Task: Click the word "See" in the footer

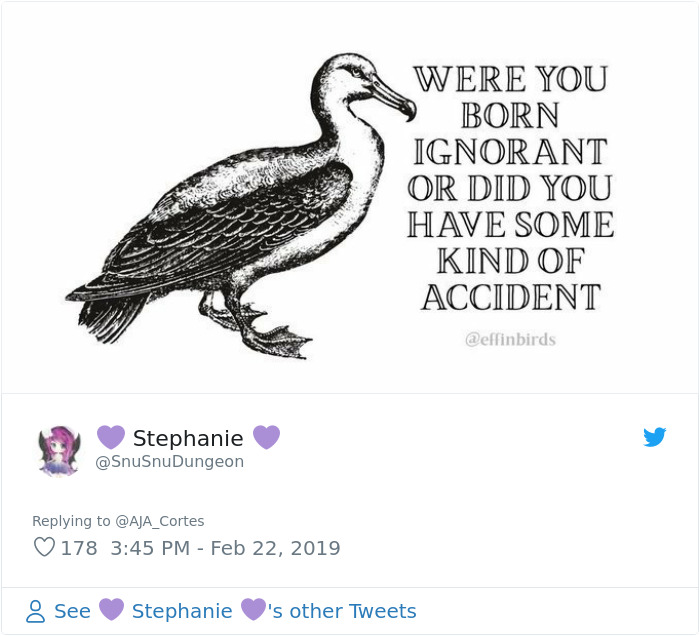Action: coord(72,611)
